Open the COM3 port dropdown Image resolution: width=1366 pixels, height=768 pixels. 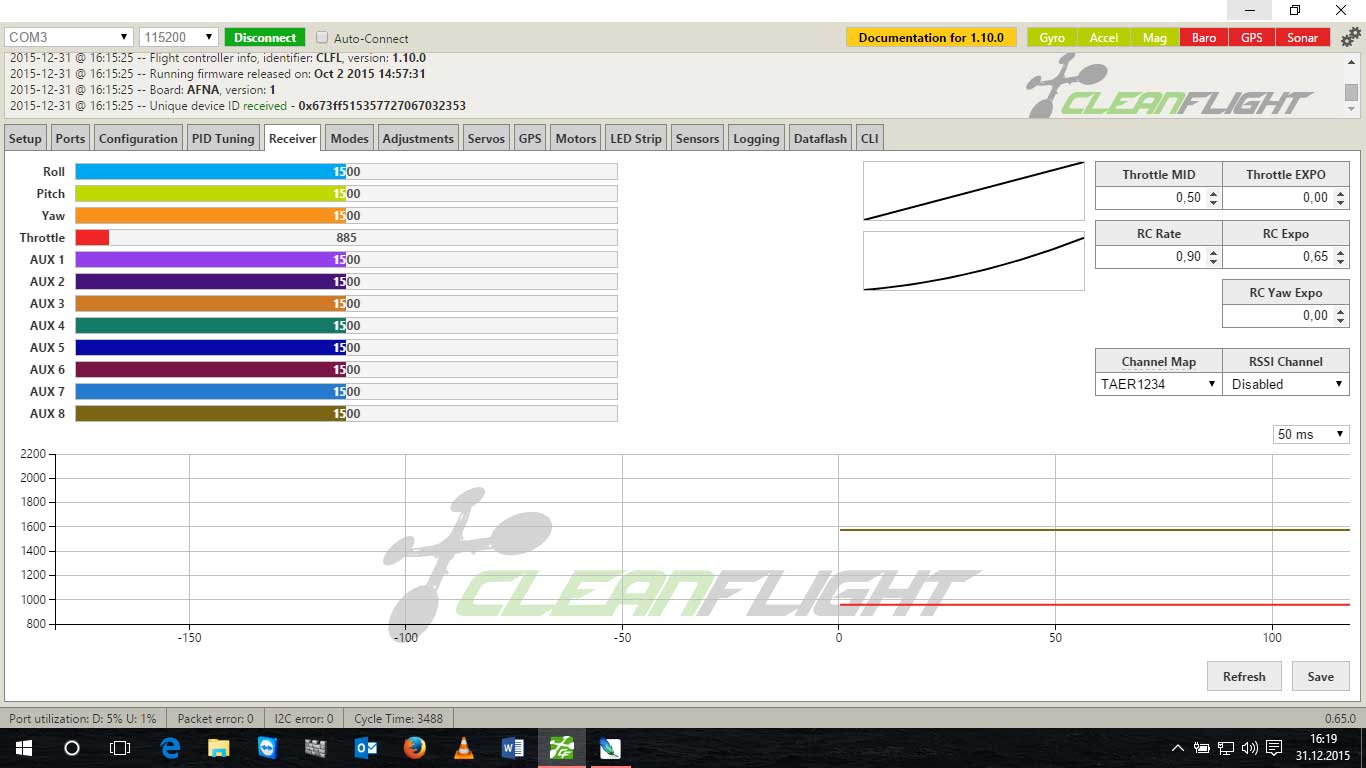click(x=68, y=37)
